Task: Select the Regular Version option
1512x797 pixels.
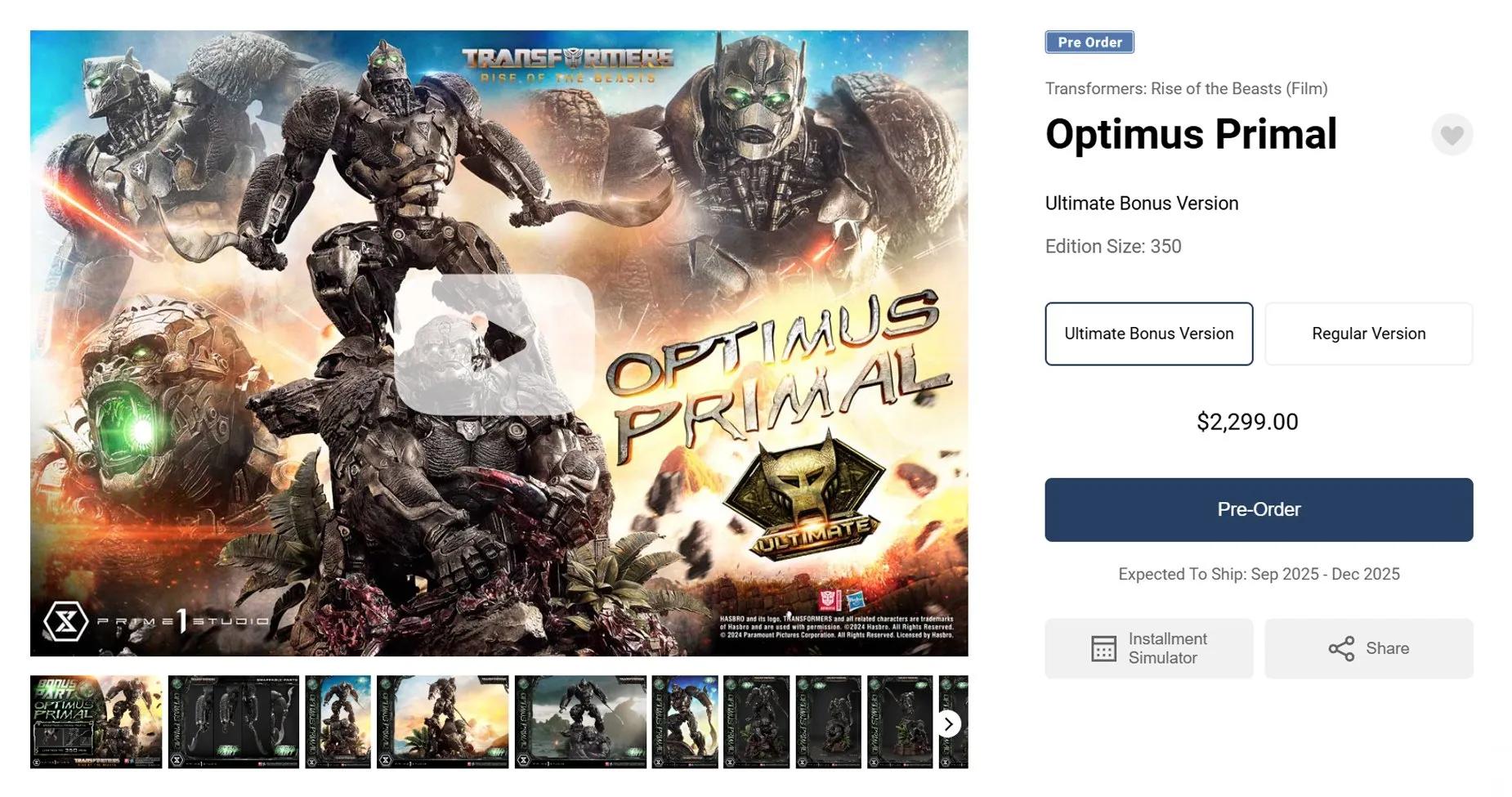Action: (x=1368, y=334)
